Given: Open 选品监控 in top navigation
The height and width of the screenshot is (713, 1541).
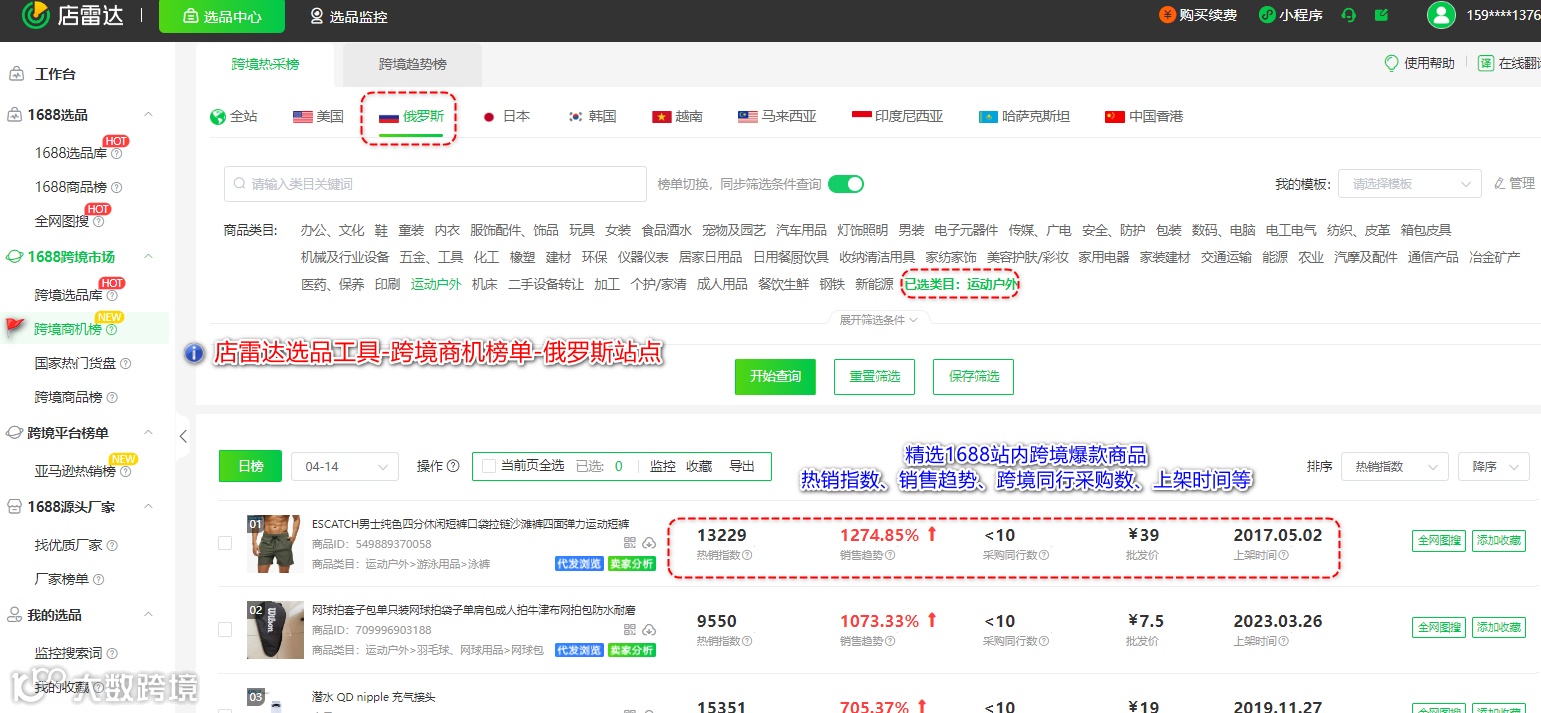Looking at the screenshot, I should (348, 16).
